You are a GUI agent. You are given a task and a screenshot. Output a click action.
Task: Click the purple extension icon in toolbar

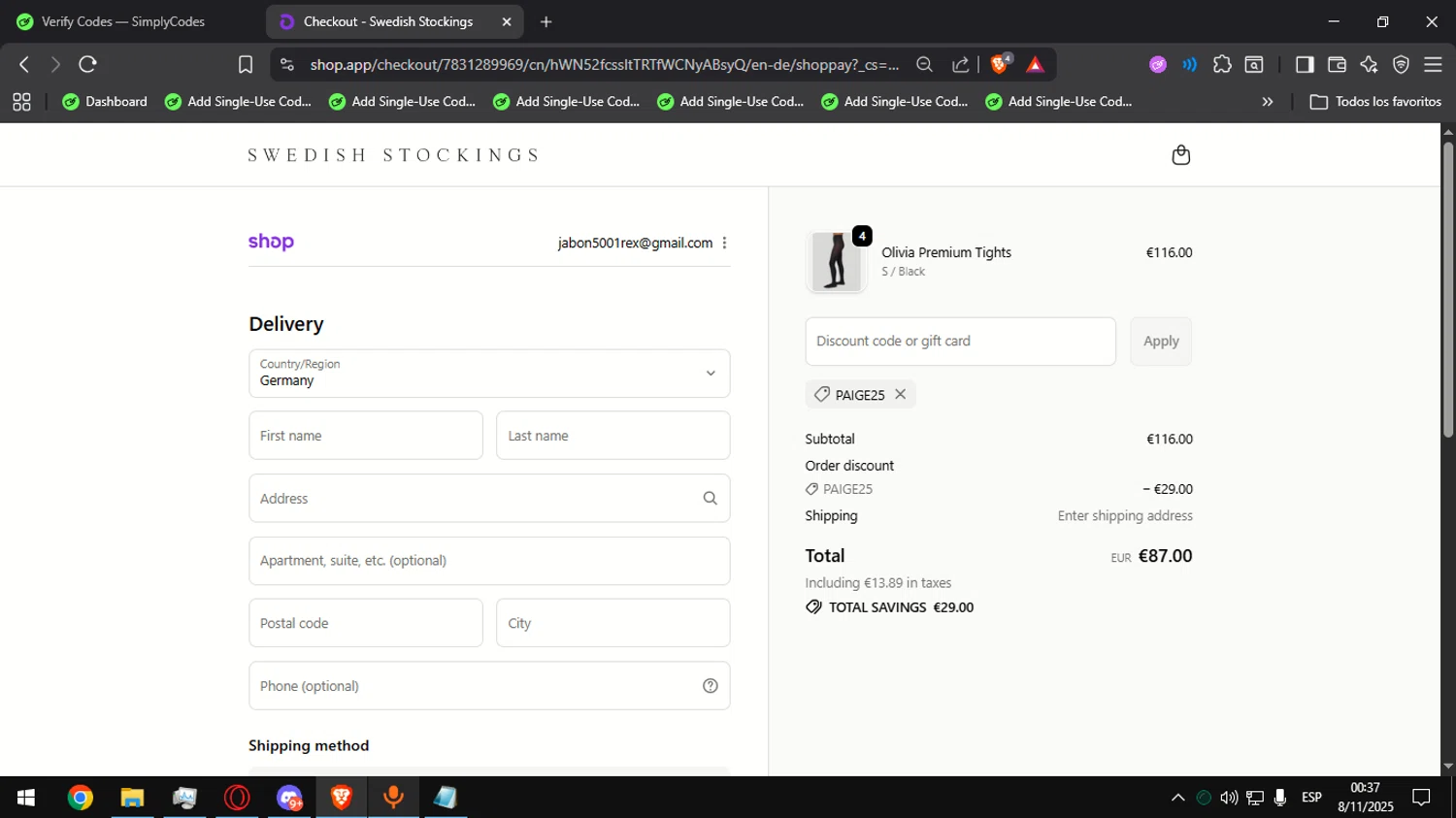pos(1158,64)
